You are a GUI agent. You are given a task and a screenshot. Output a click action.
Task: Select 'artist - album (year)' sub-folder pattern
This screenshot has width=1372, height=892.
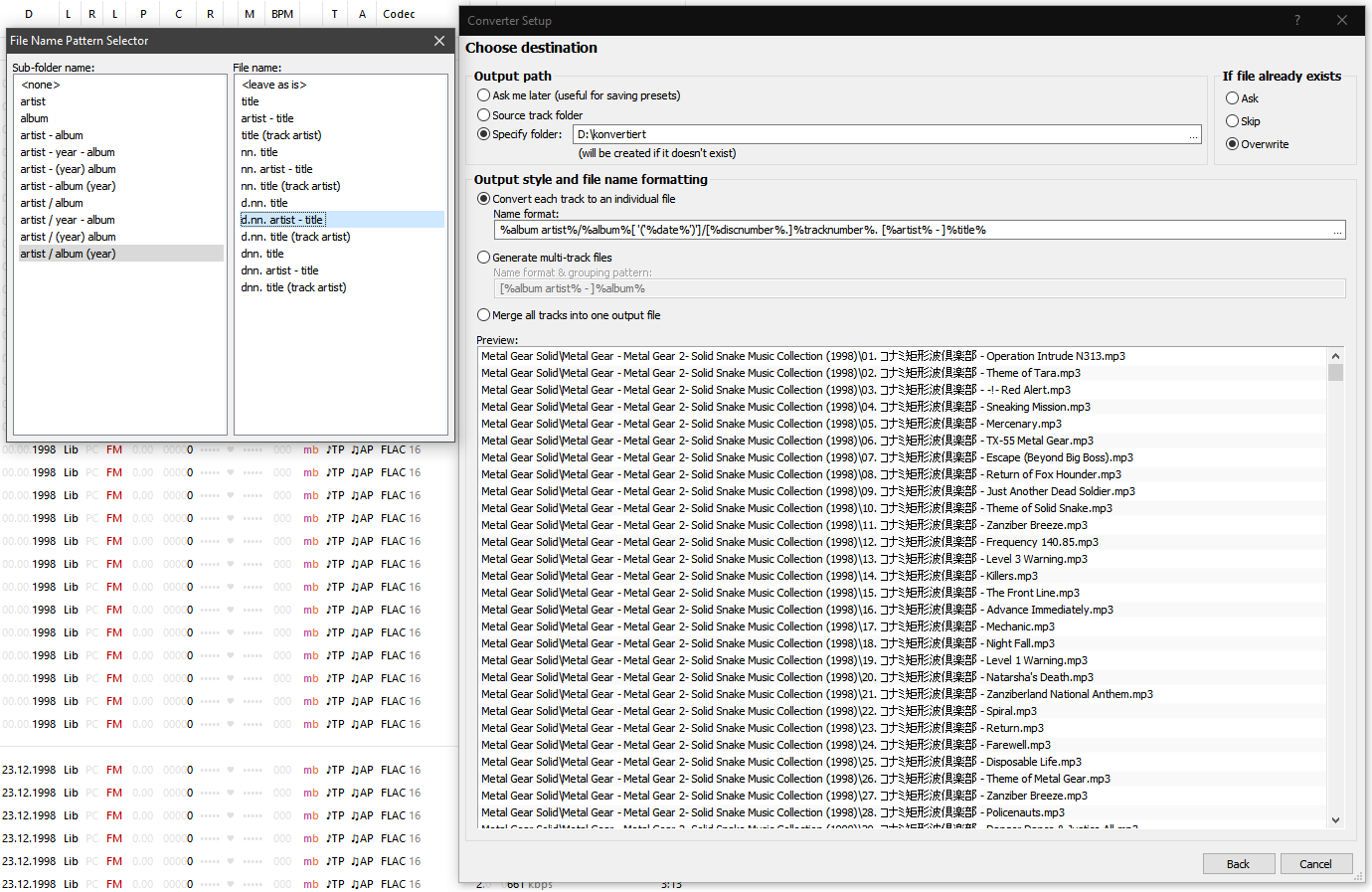(119, 186)
